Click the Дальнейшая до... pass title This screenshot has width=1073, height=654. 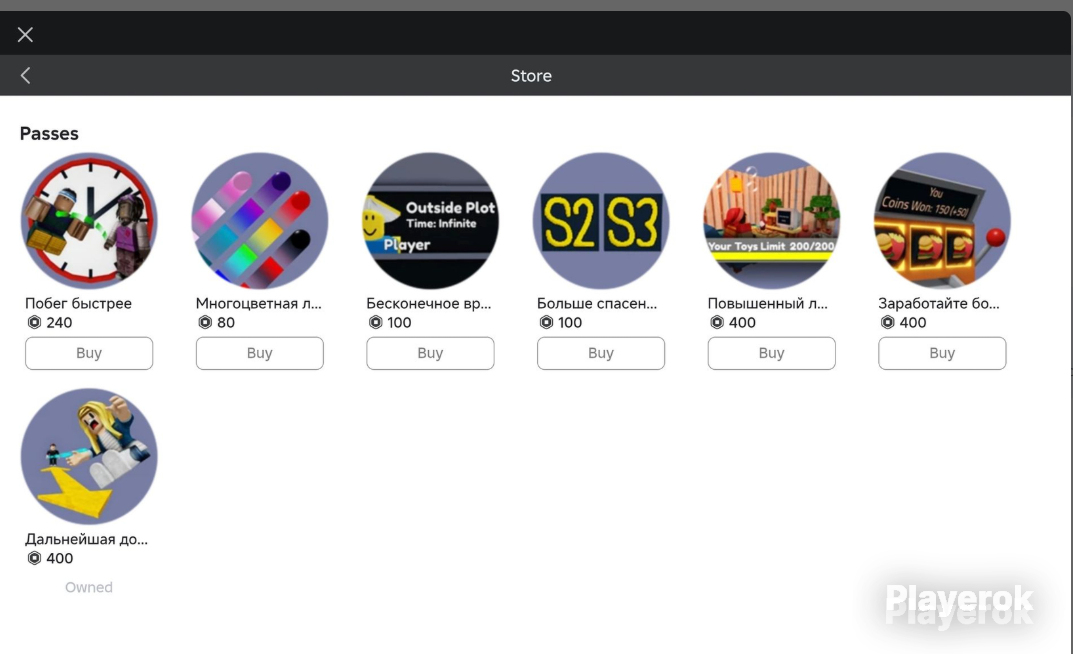[86, 539]
